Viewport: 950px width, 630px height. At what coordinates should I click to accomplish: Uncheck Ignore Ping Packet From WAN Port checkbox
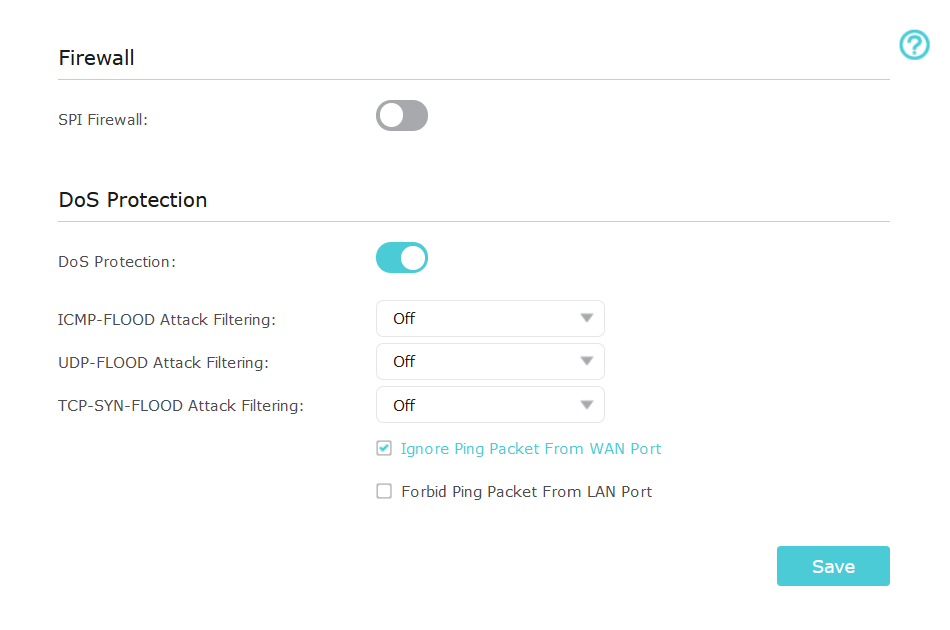click(384, 449)
